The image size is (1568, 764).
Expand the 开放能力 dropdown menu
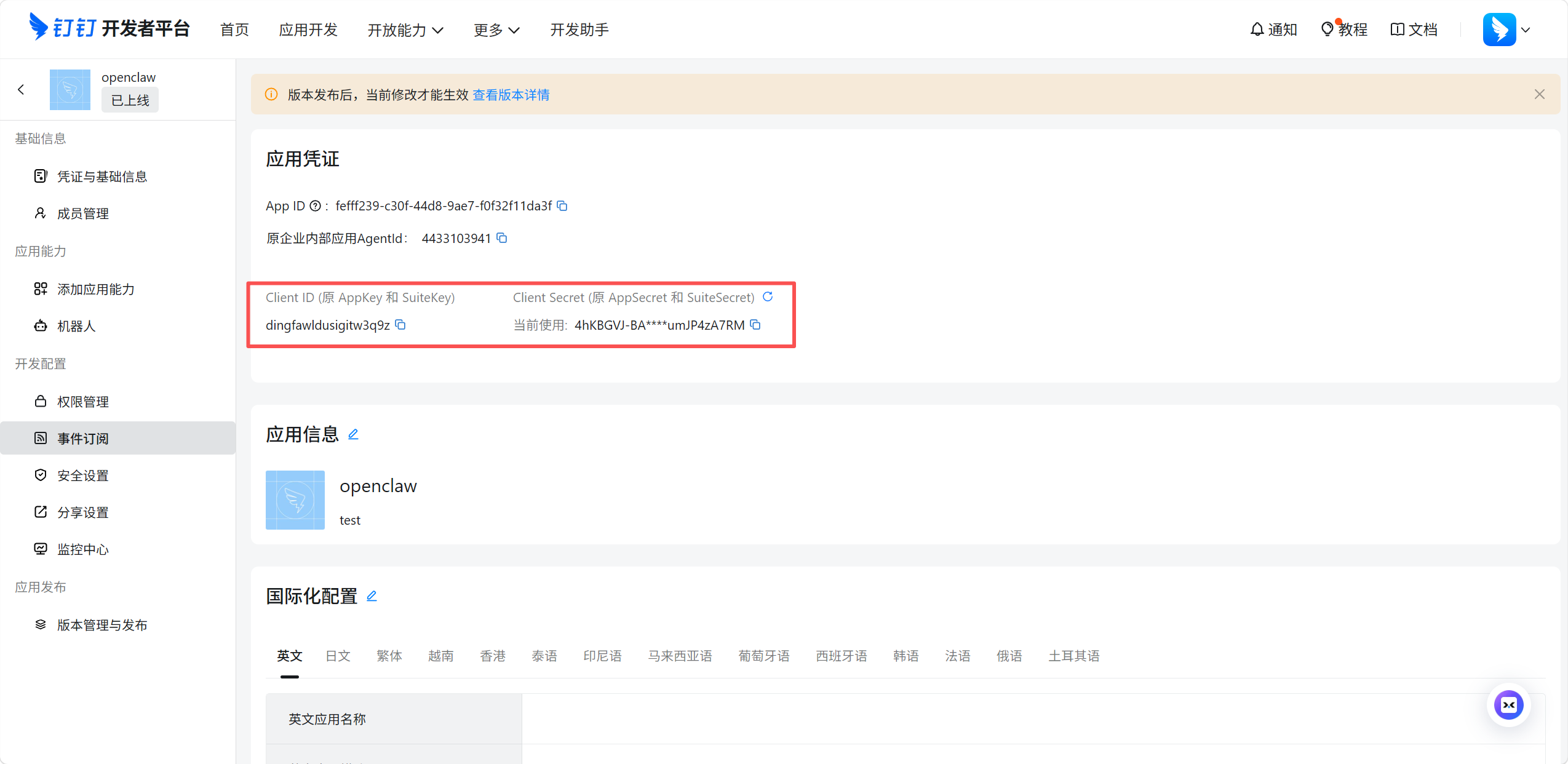click(405, 30)
